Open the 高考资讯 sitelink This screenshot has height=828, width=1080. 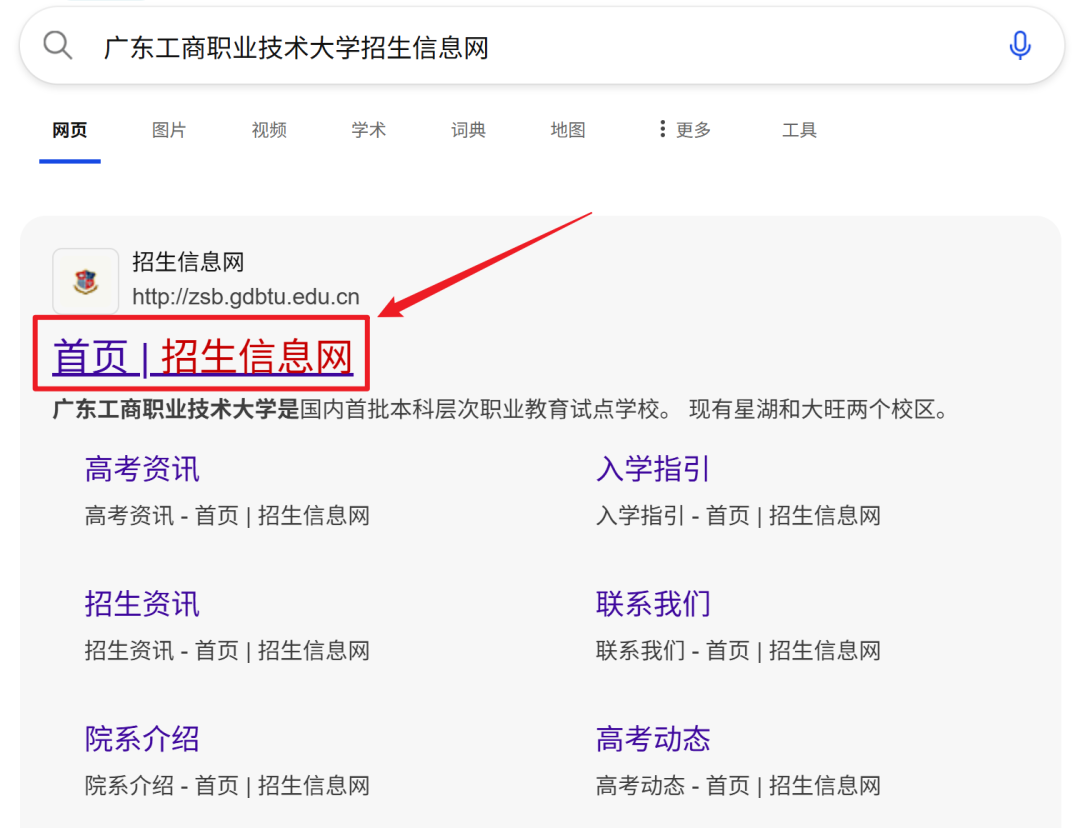point(142,469)
